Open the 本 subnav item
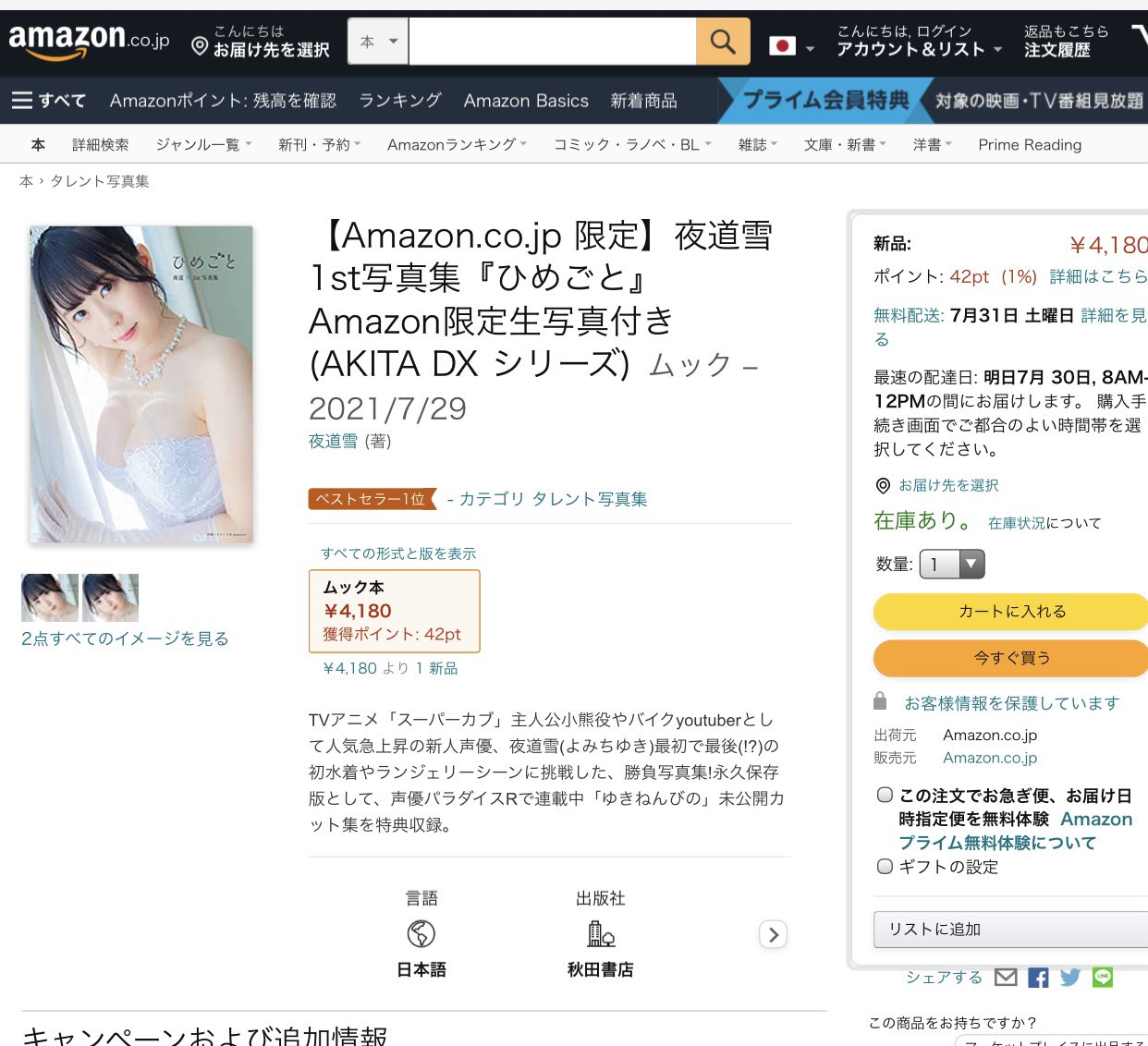Viewport: 1148px width, 1046px height. pos(38,145)
